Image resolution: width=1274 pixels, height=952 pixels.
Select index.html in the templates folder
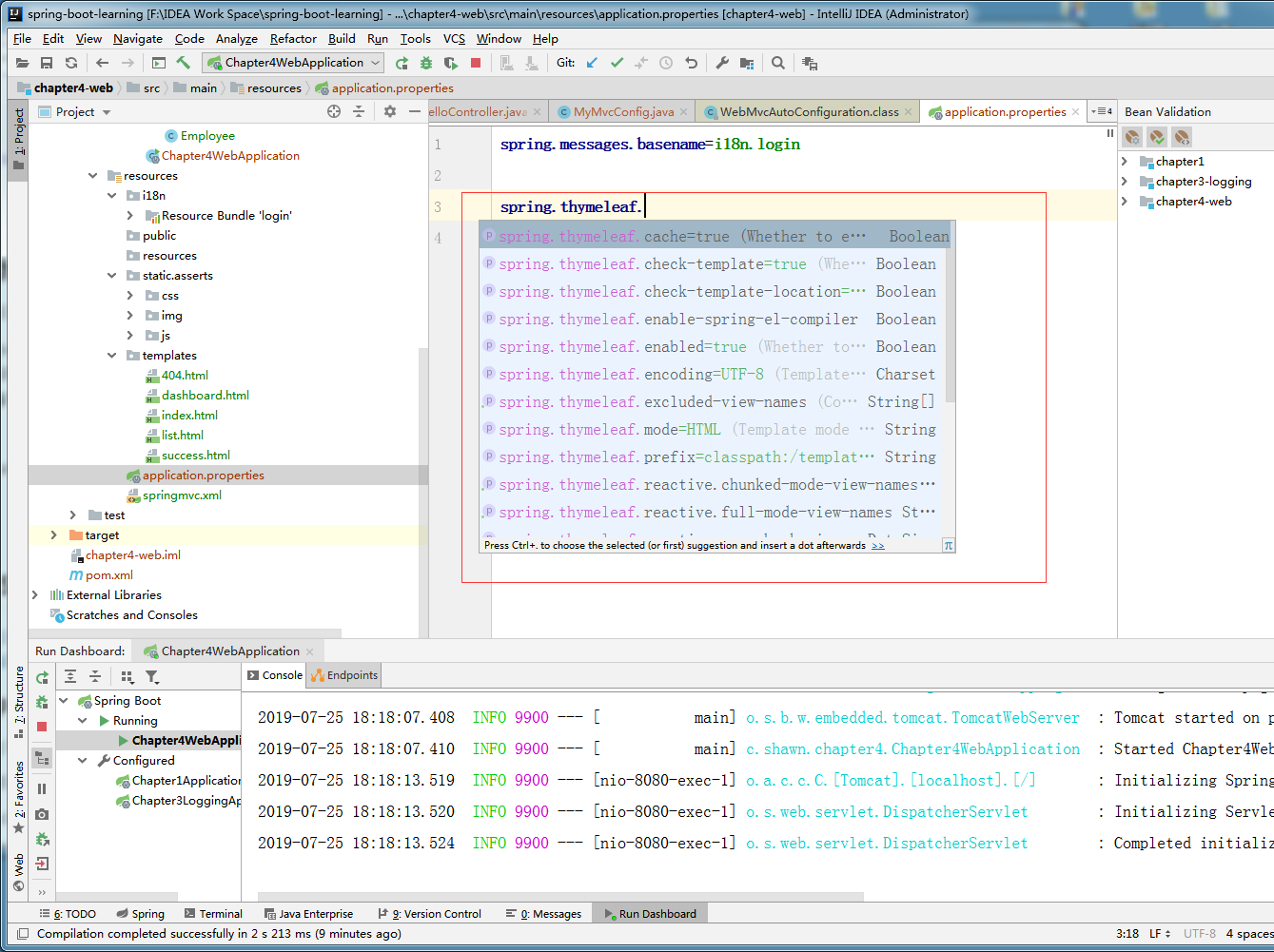pyautogui.click(x=189, y=416)
